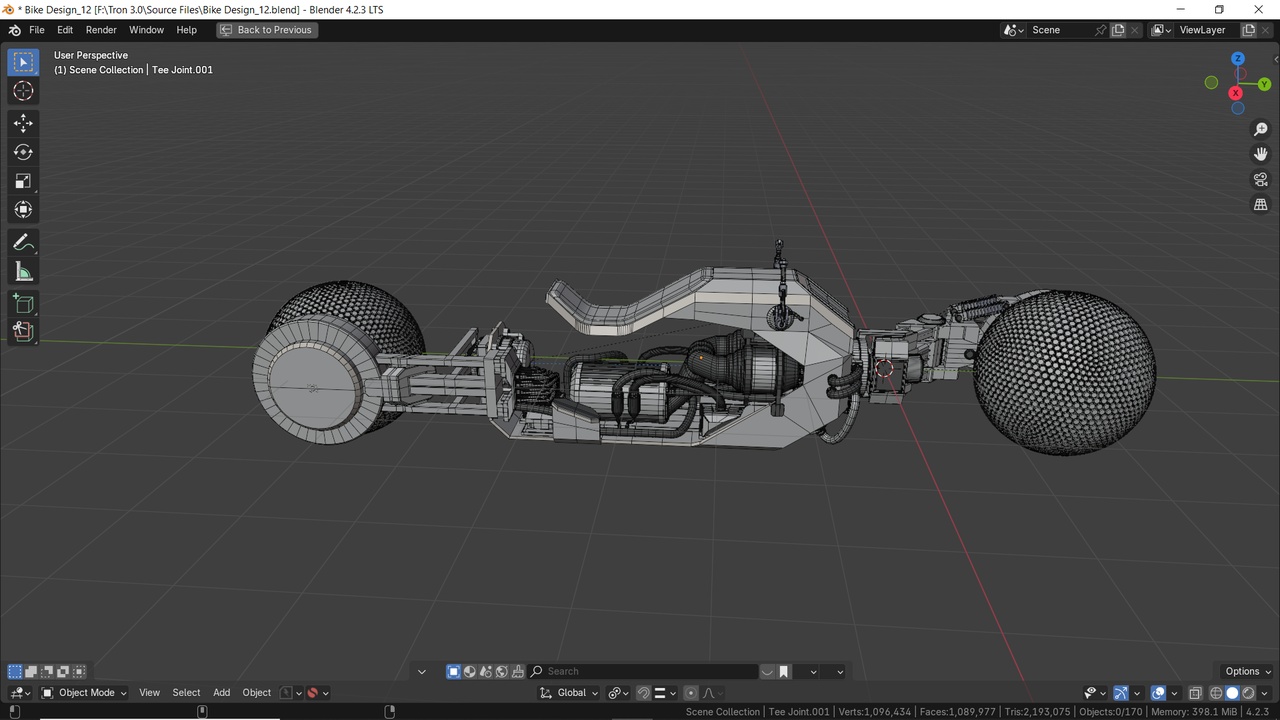This screenshot has width=1280, height=720.
Task: Open the Help menu
Action: (186, 30)
